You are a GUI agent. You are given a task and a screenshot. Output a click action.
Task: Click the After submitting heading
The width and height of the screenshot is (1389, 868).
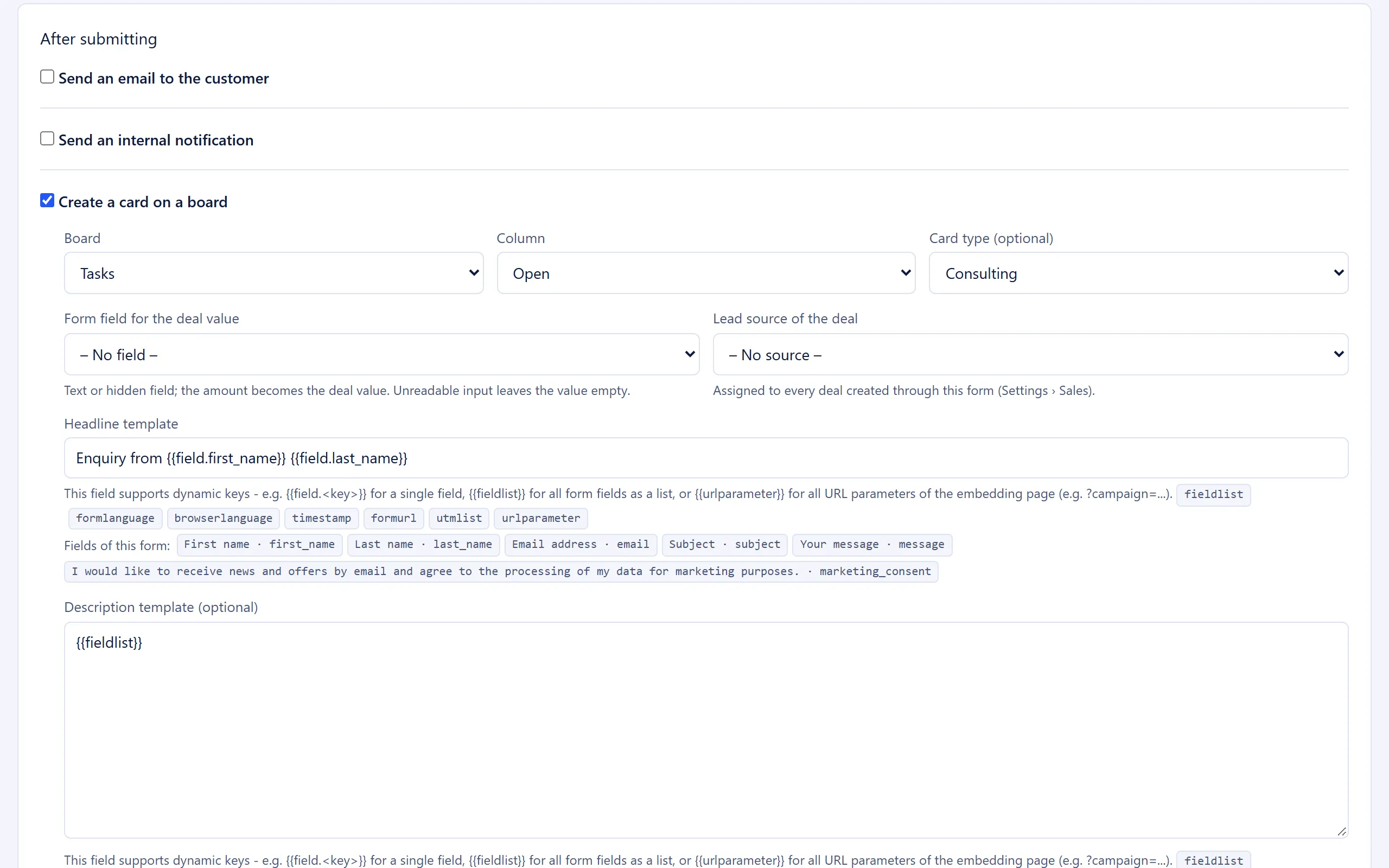tap(99, 39)
